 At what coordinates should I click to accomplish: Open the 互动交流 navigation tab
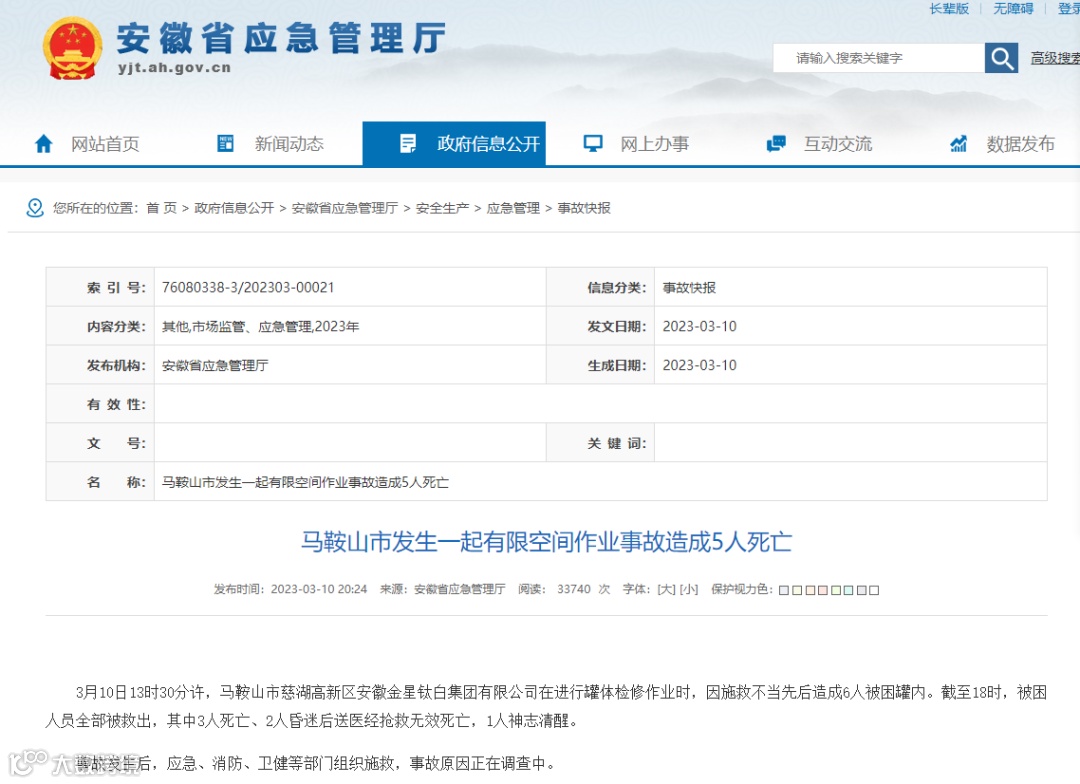coord(838,143)
